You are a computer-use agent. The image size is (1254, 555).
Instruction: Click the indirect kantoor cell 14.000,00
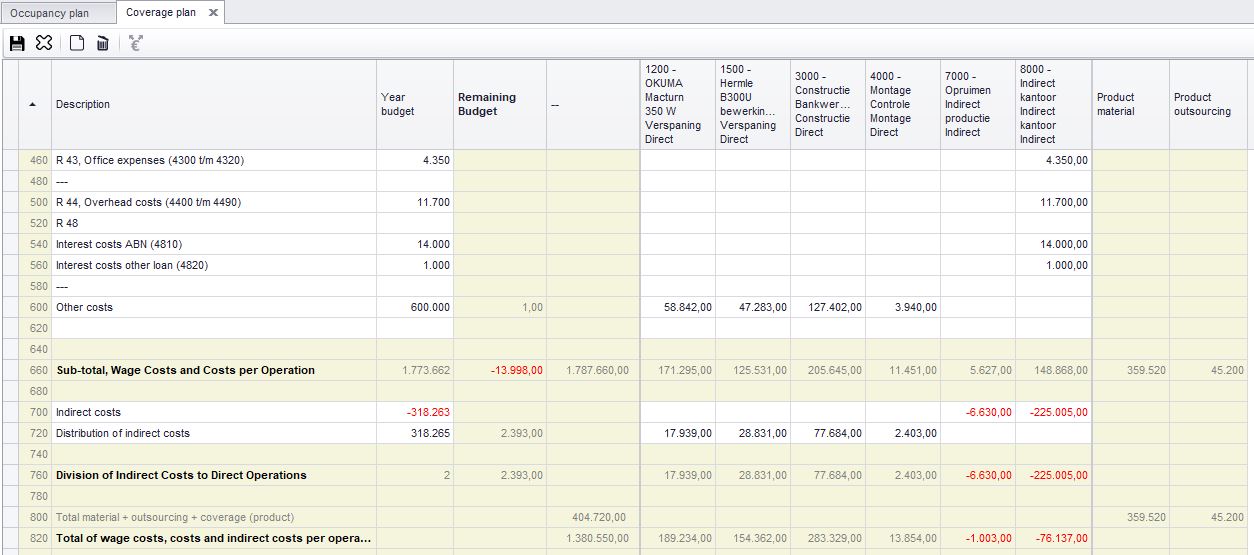(x=1054, y=244)
